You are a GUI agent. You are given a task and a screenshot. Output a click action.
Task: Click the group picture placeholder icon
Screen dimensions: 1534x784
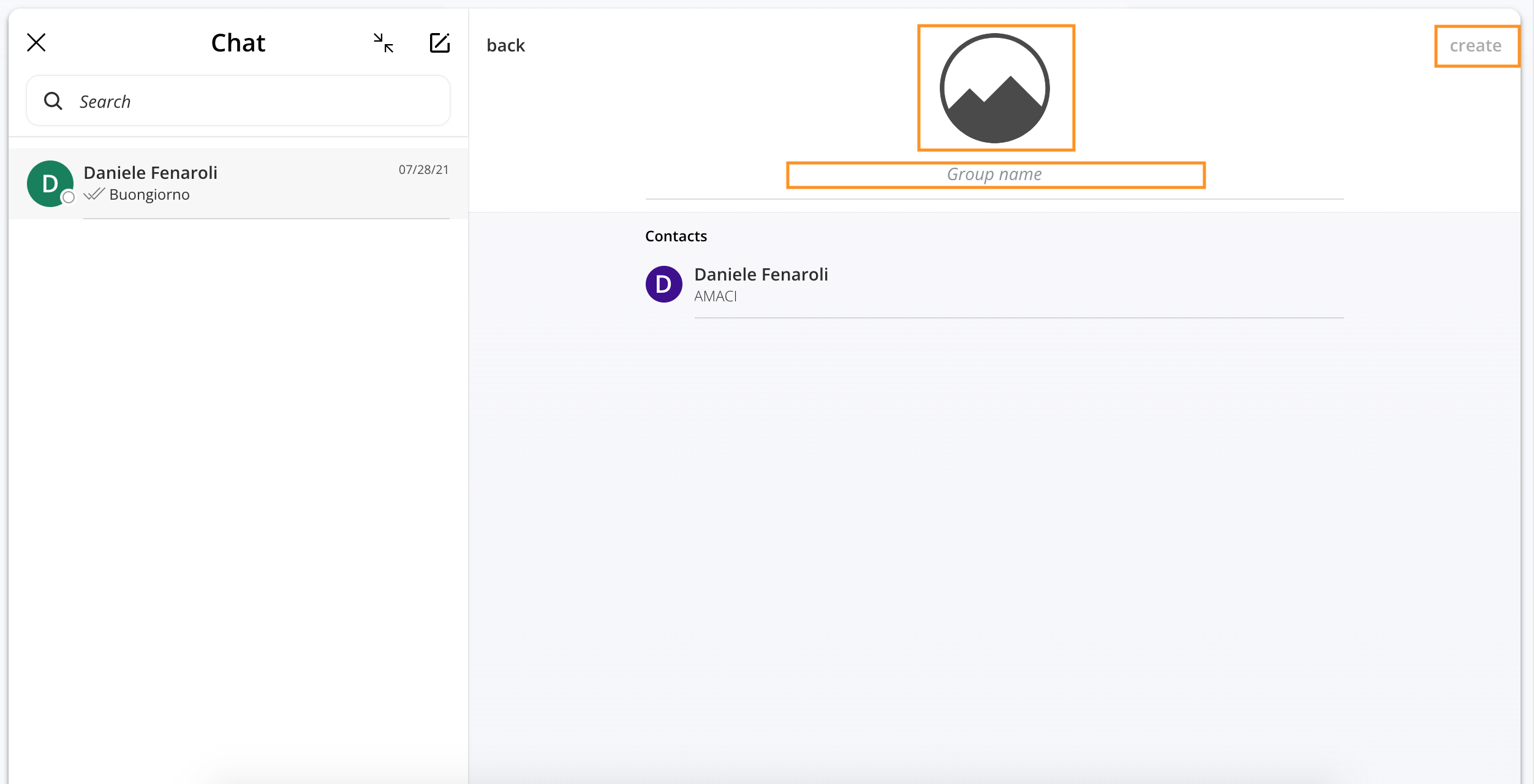tap(995, 88)
